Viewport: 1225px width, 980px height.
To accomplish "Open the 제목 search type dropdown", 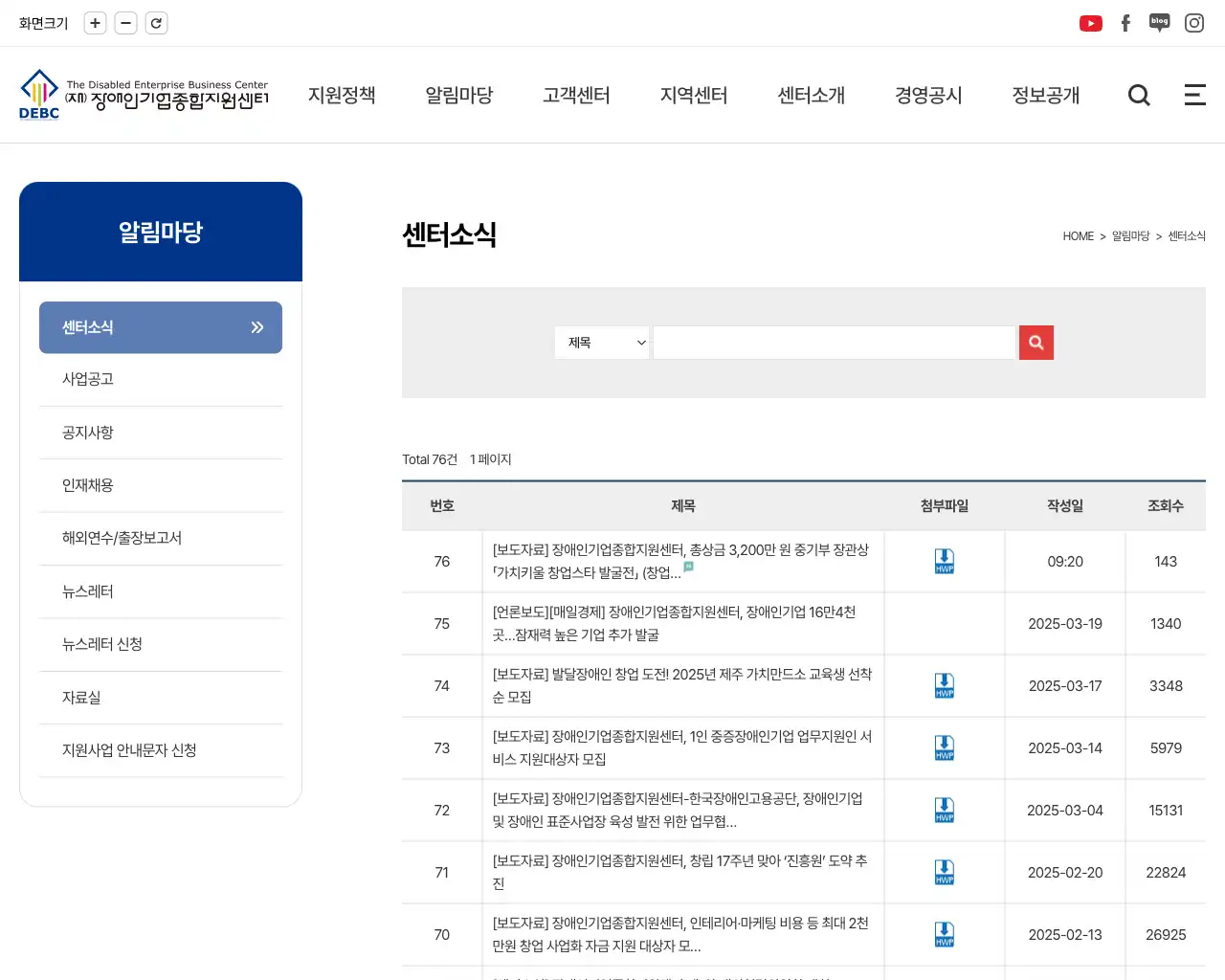I will tap(602, 343).
